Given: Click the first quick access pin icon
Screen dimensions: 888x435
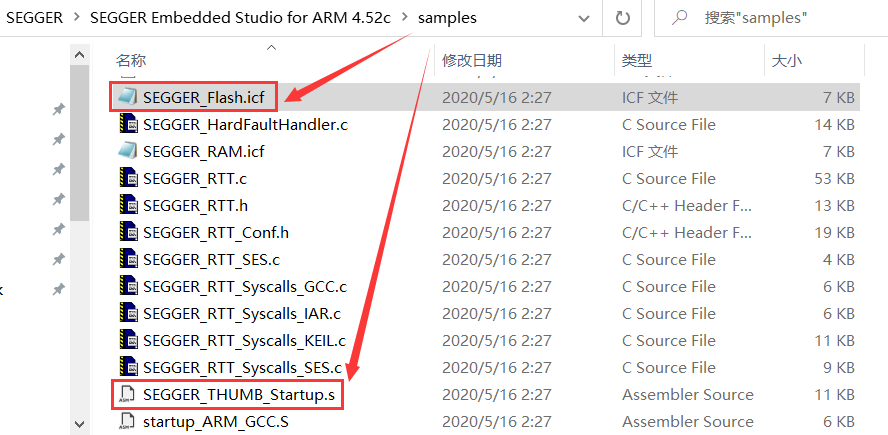Looking at the screenshot, I should (x=59, y=110).
